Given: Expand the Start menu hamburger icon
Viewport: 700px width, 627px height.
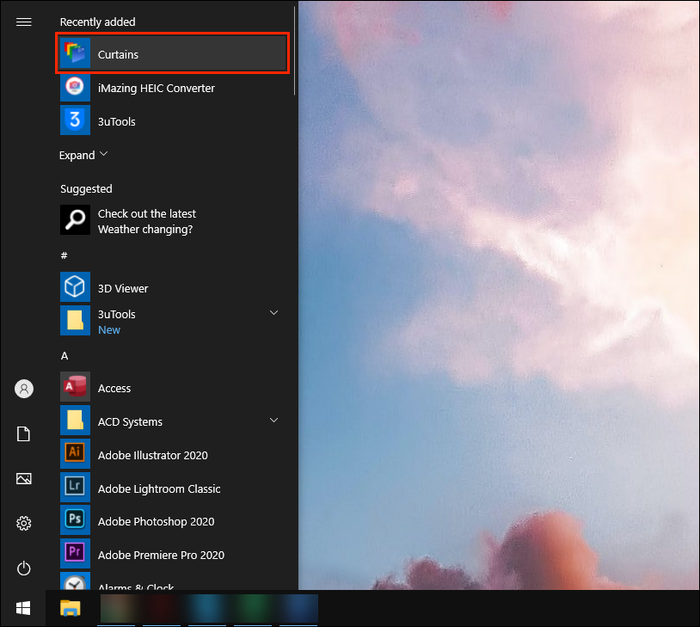Looking at the screenshot, I should 24,22.
